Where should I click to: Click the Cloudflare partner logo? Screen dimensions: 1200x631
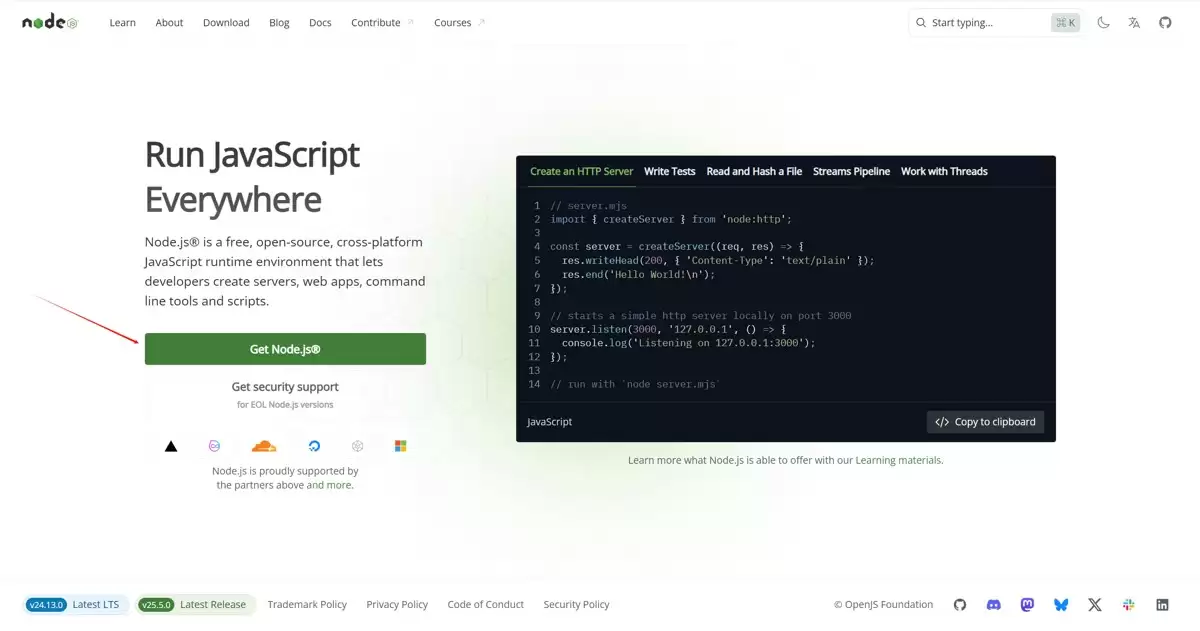click(263, 446)
